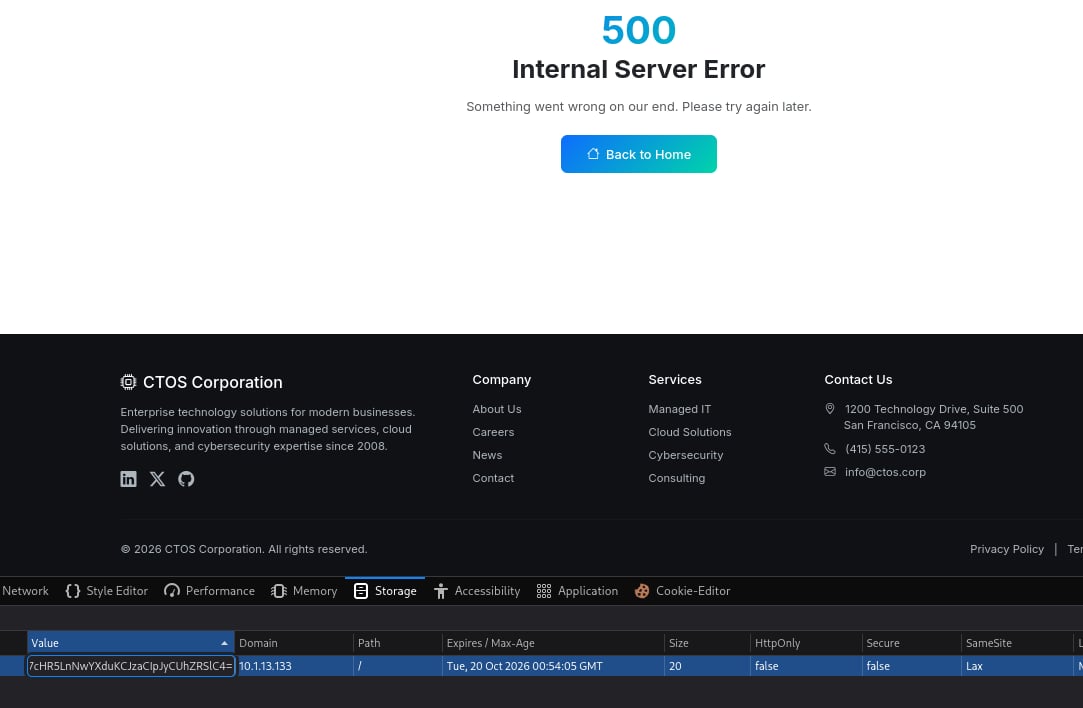Open the News footer link

click(x=487, y=455)
